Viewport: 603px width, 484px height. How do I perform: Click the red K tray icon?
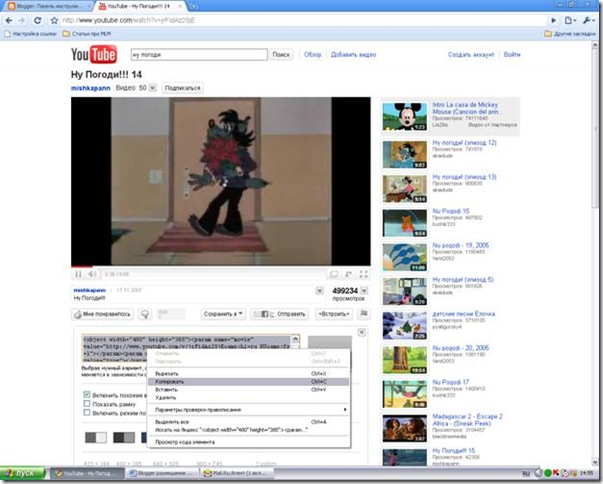[x=555, y=473]
